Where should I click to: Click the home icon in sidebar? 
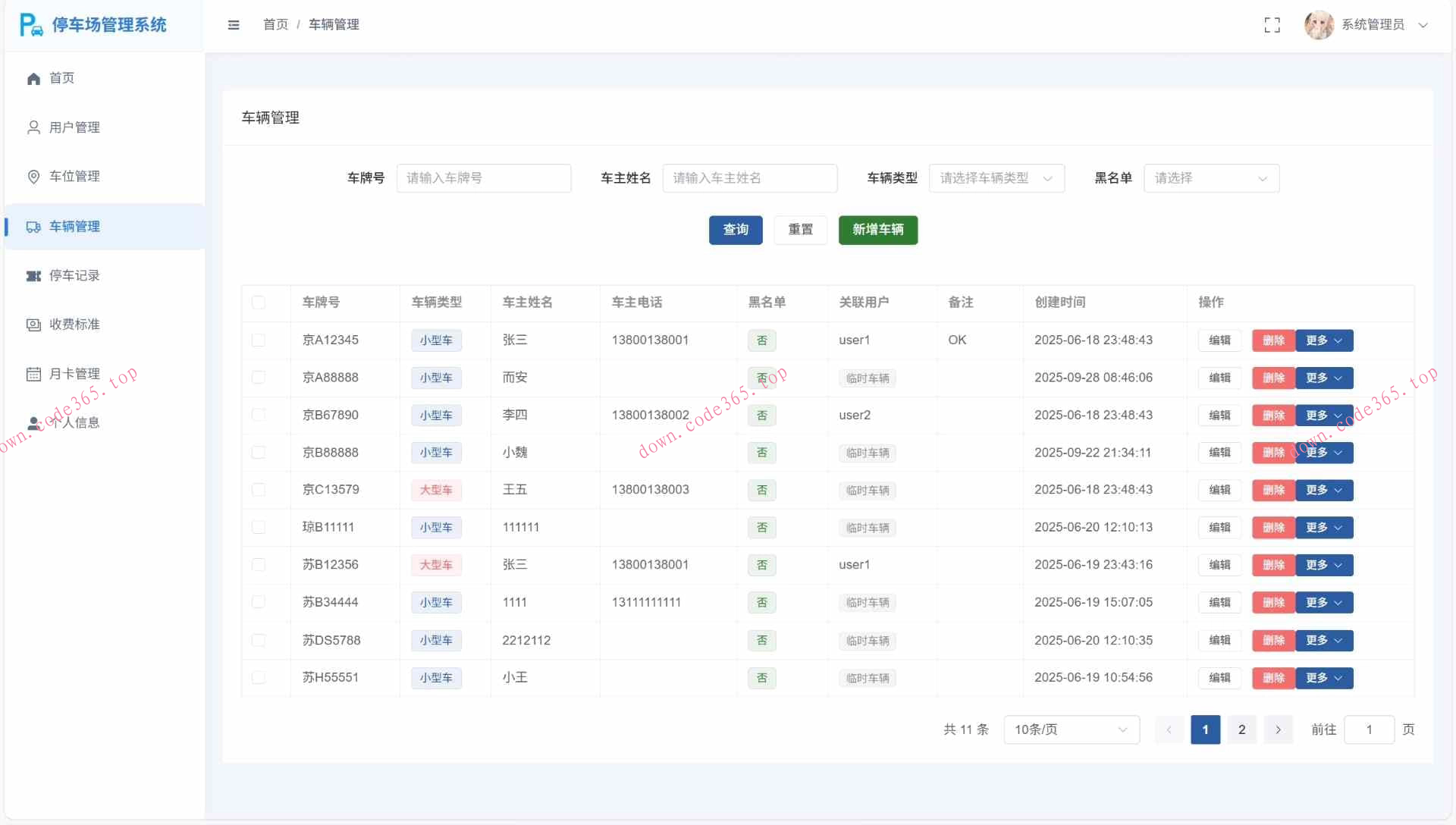coord(33,79)
